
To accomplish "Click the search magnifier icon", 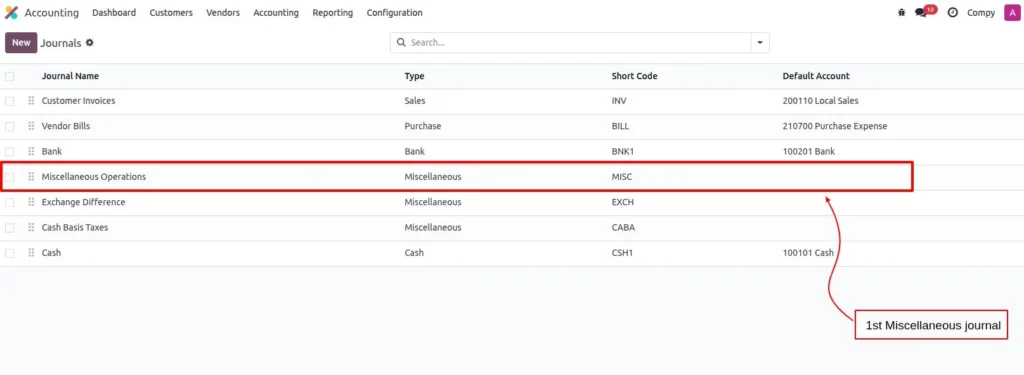I will click(402, 42).
